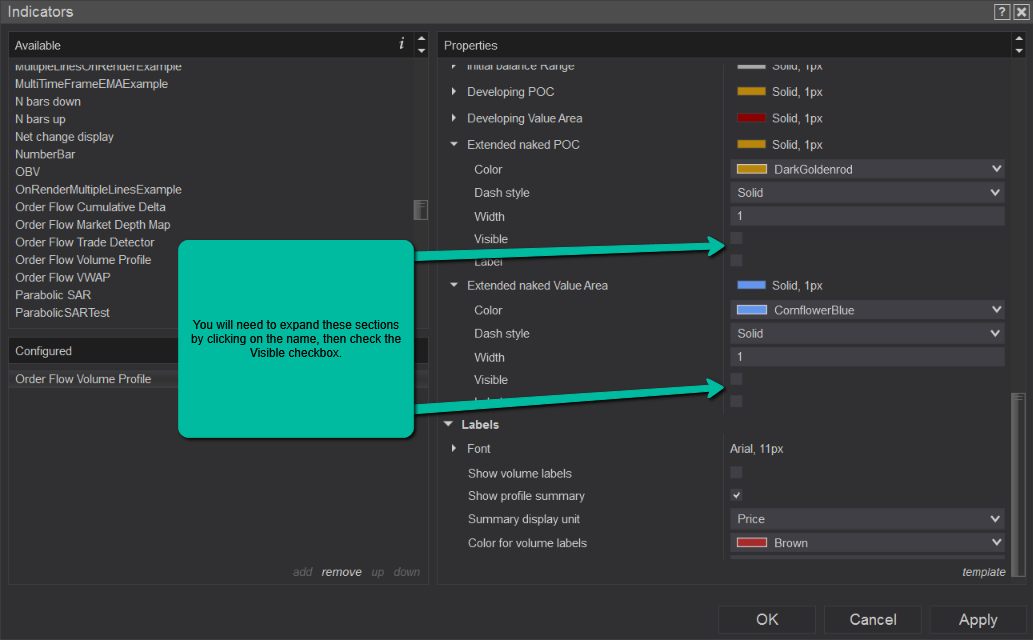
Task: Click the Apply button
Action: (977, 619)
